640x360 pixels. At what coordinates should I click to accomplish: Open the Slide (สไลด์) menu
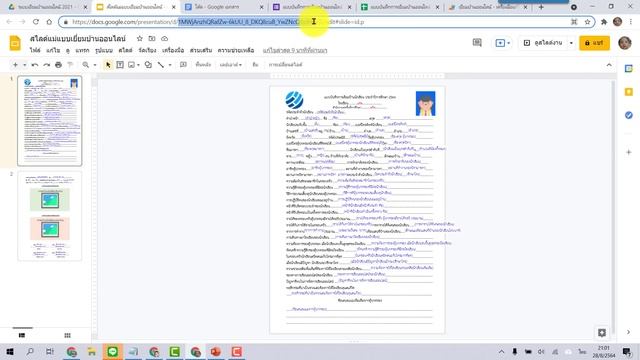pos(126,50)
